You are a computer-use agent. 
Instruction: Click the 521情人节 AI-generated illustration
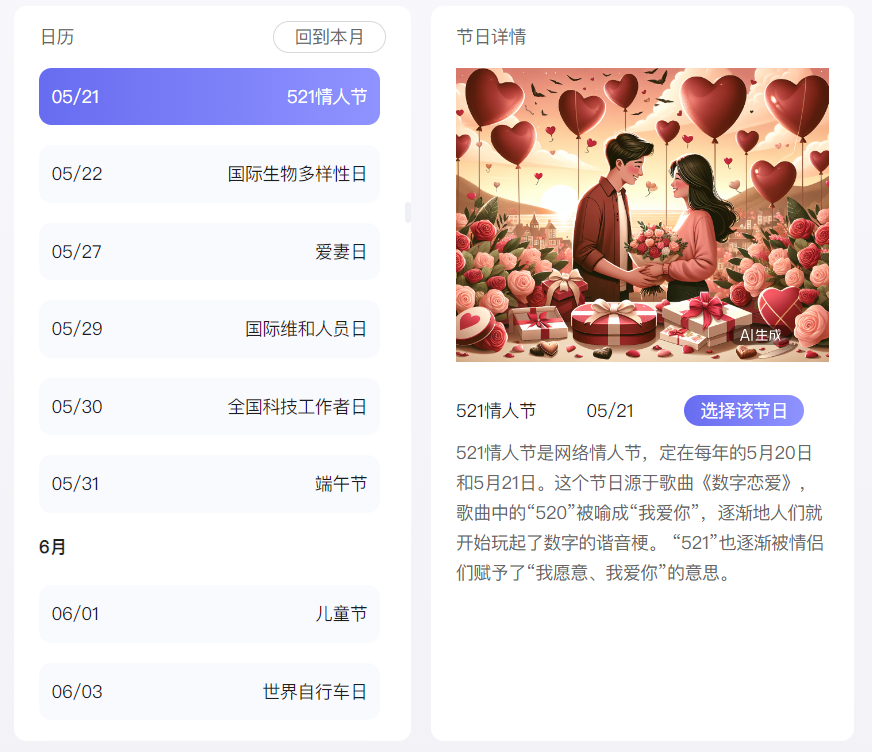642,215
